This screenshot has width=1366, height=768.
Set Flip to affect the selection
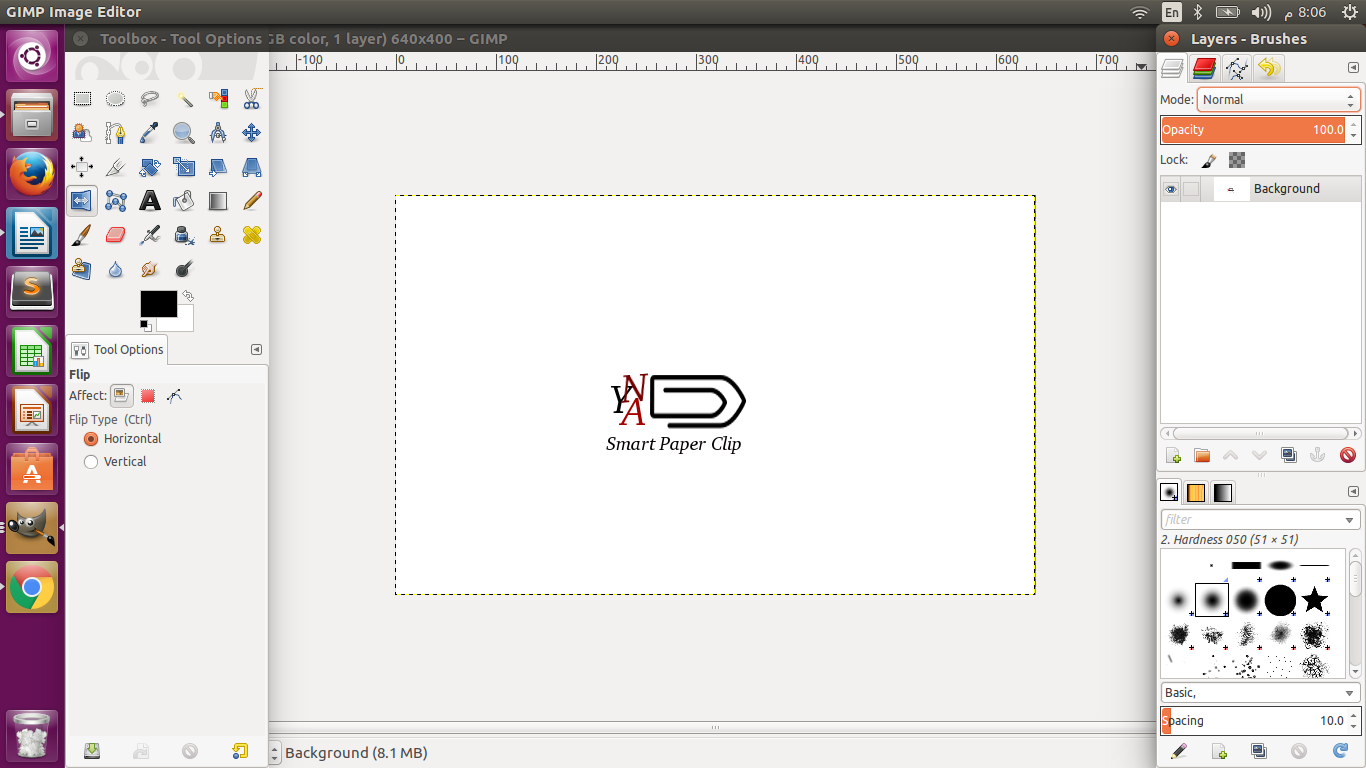[148, 396]
